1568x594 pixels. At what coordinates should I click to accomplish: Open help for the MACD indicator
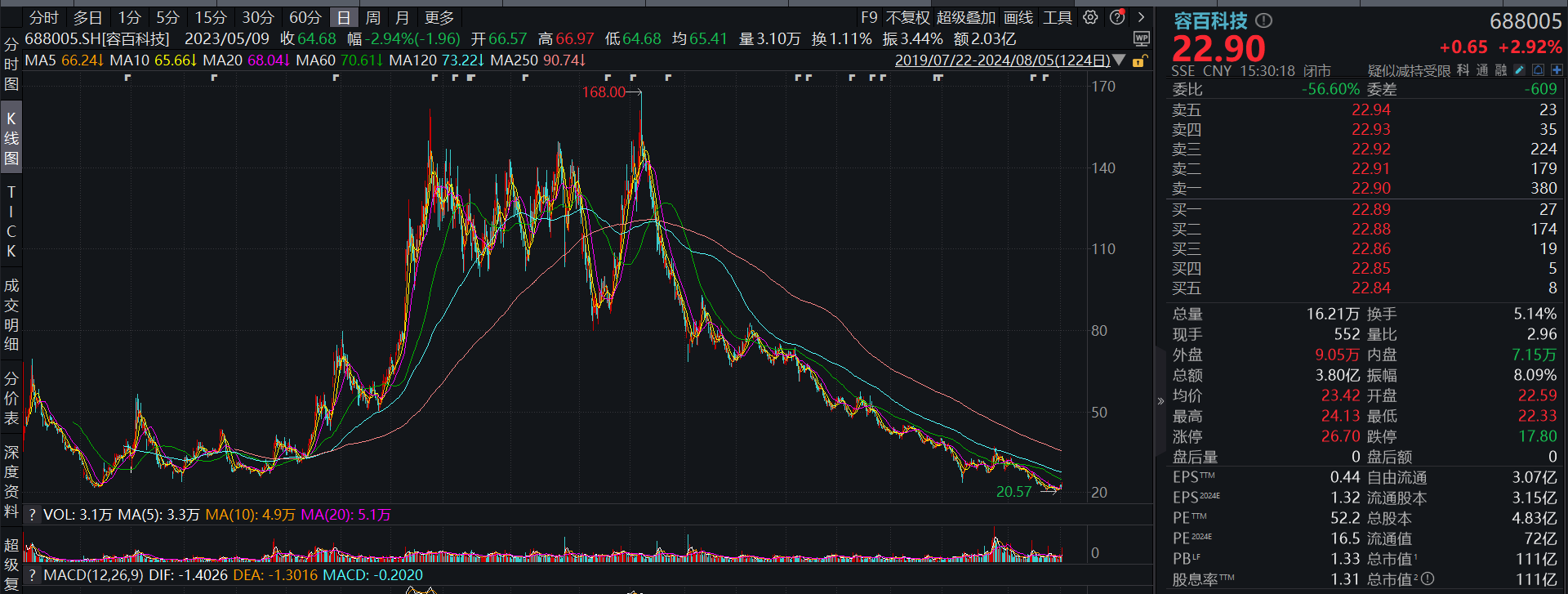[x=32, y=575]
